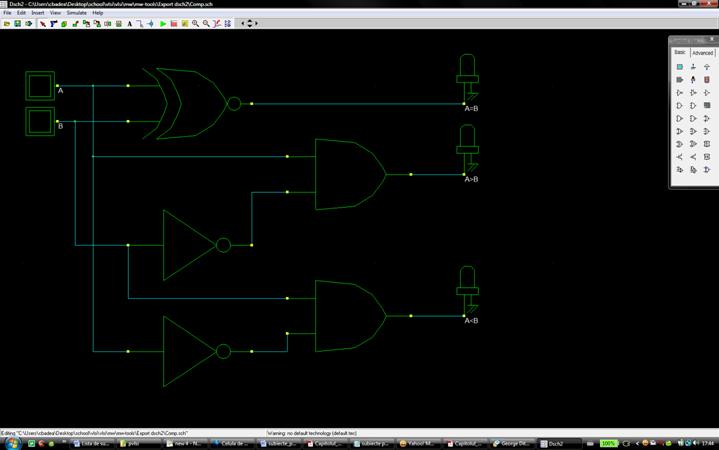
Task: Click the right scroll arrow in the toolbar
Action: point(256,23)
